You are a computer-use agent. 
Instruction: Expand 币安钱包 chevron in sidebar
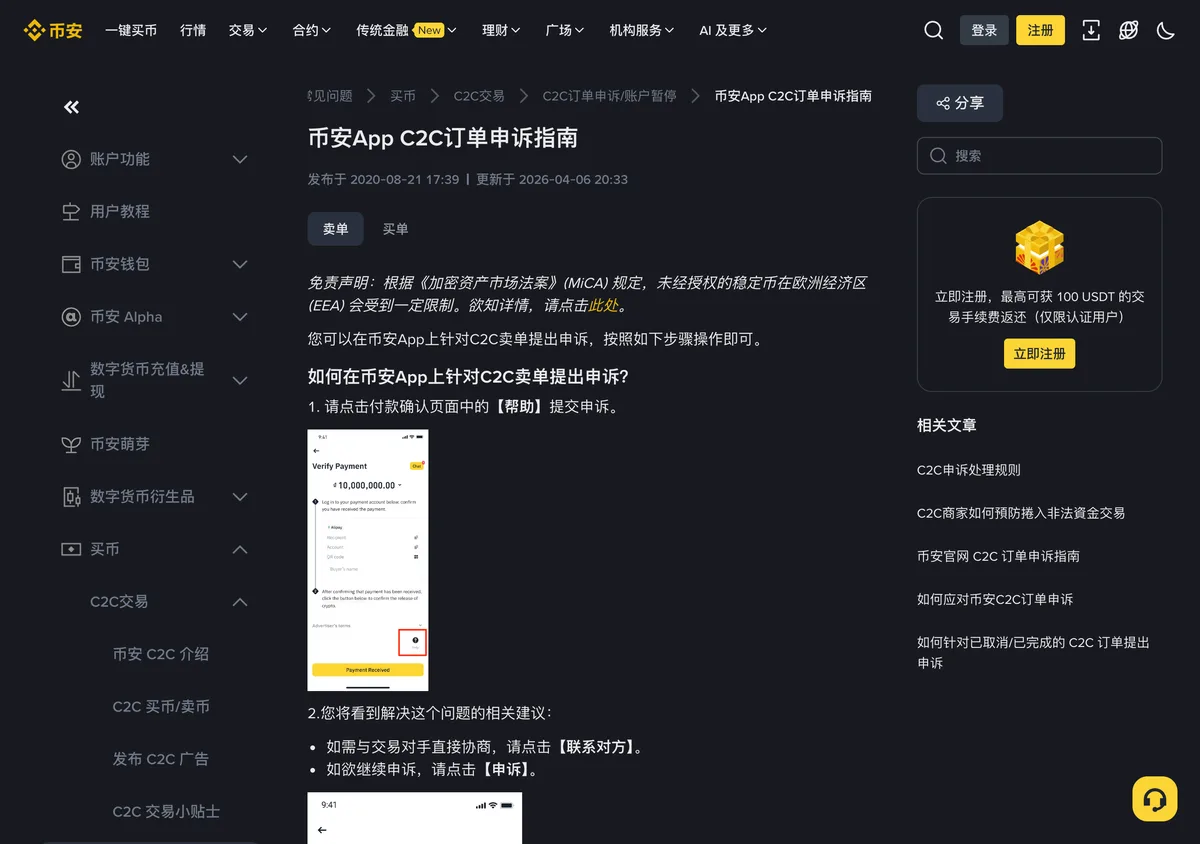(240, 264)
